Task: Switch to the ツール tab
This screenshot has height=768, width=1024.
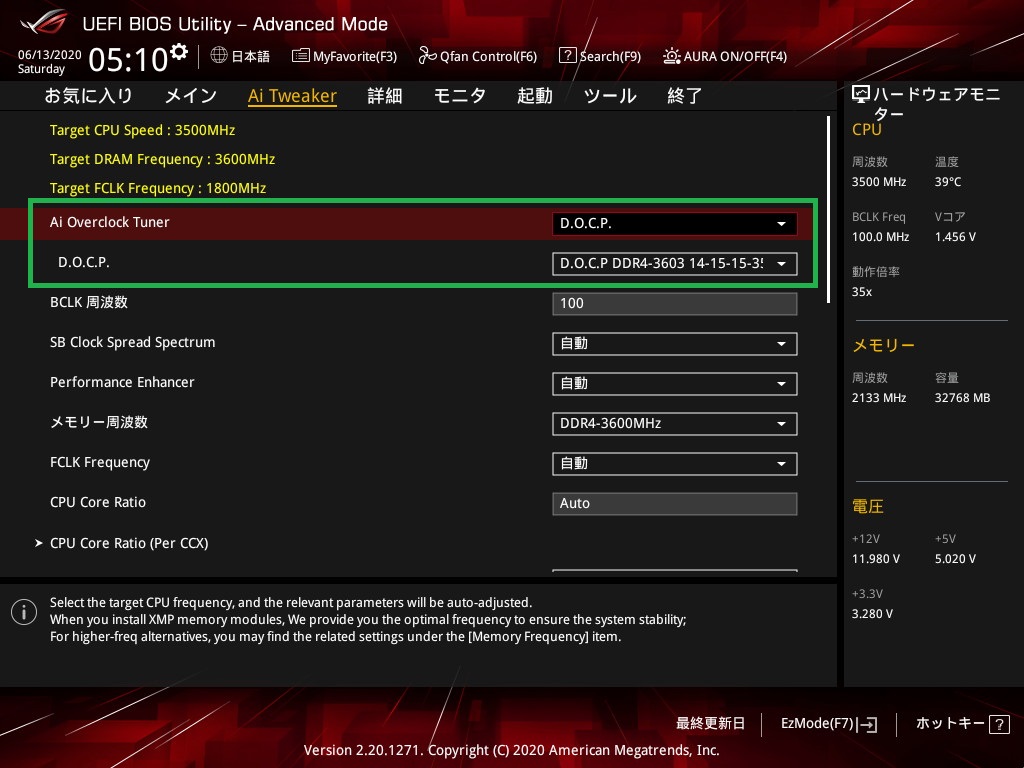Action: point(610,95)
